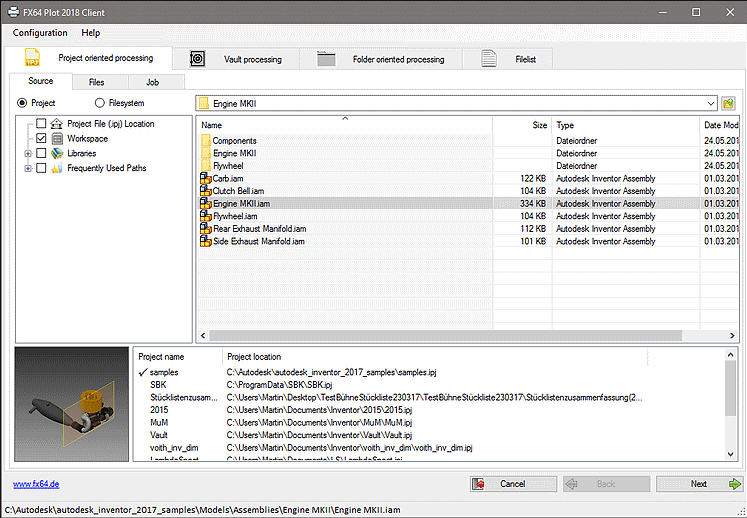Click the project list vertical scrollbar thumb
Image resolution: width=747 pixels, height=518 pixels.
pyautogui.click(x=730, y=388)
